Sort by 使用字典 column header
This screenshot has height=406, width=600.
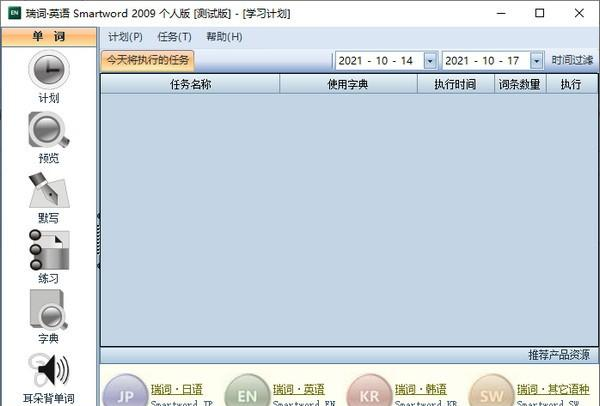click(x=348, y=84)
